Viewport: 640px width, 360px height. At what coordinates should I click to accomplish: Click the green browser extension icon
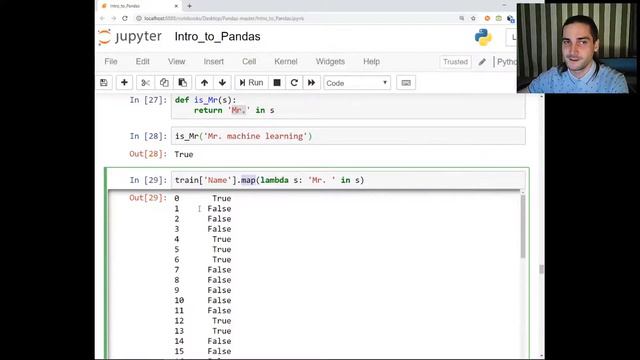point(498,18)
